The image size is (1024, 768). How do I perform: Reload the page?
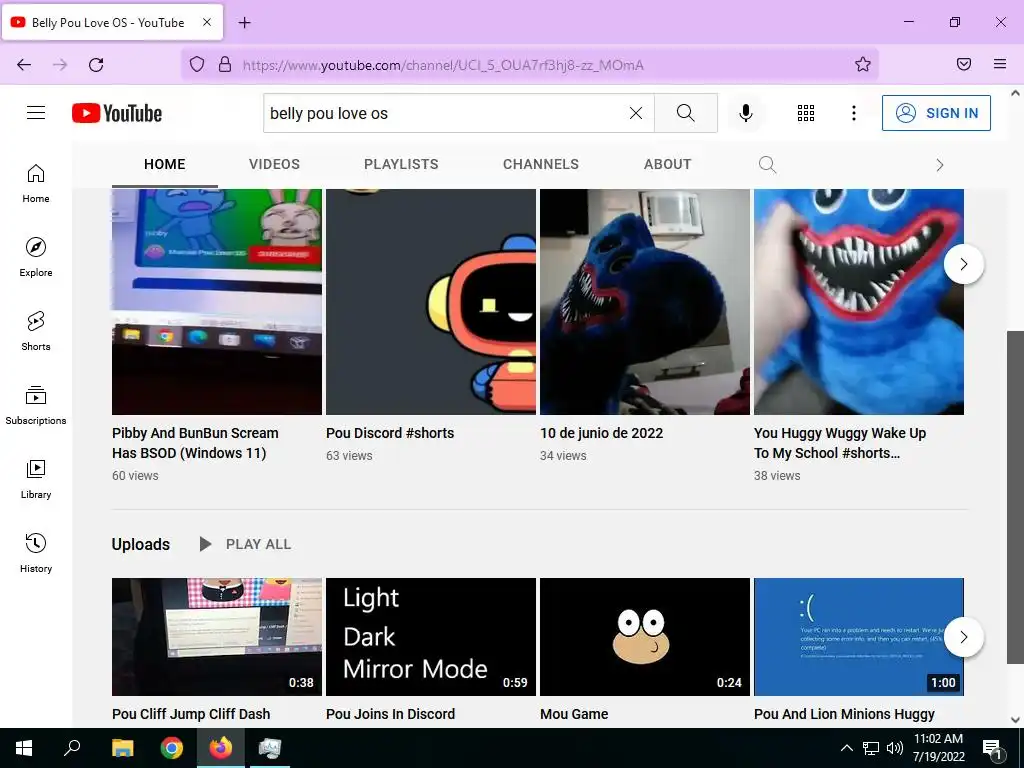click(x=96, y=65)
